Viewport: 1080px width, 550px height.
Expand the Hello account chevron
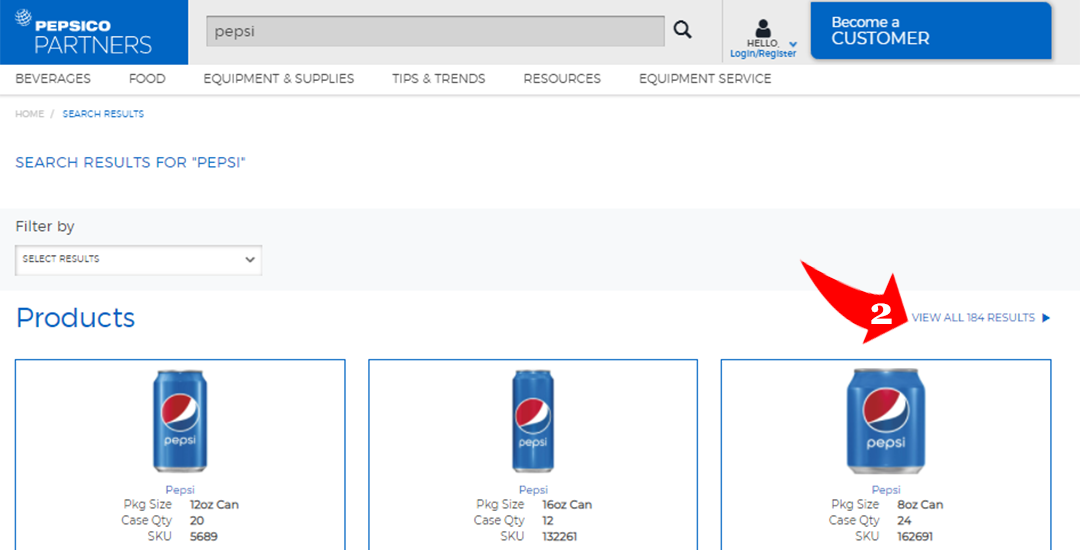(793, 44)
